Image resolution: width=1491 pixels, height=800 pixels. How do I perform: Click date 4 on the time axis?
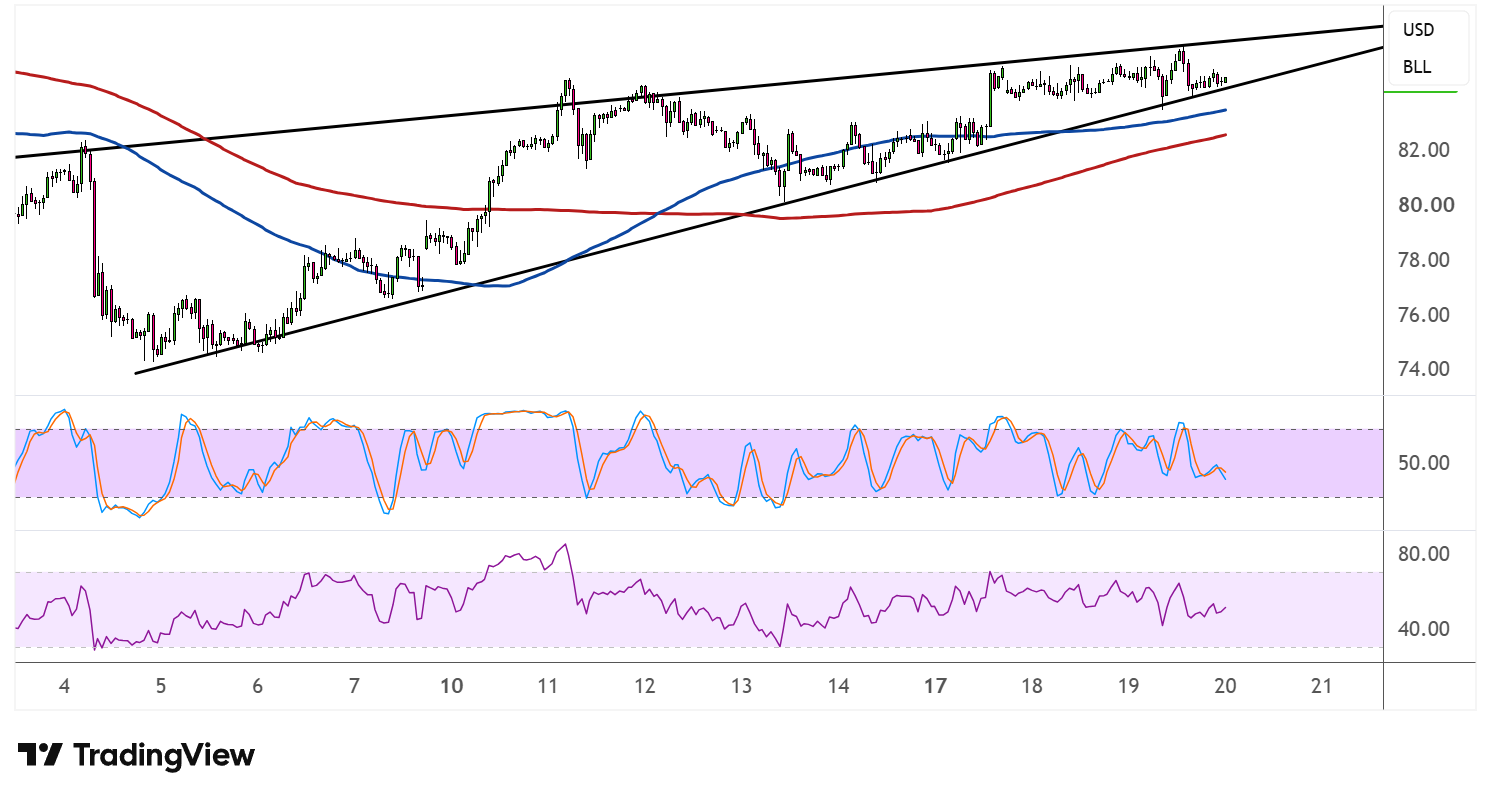pos(64,686)
